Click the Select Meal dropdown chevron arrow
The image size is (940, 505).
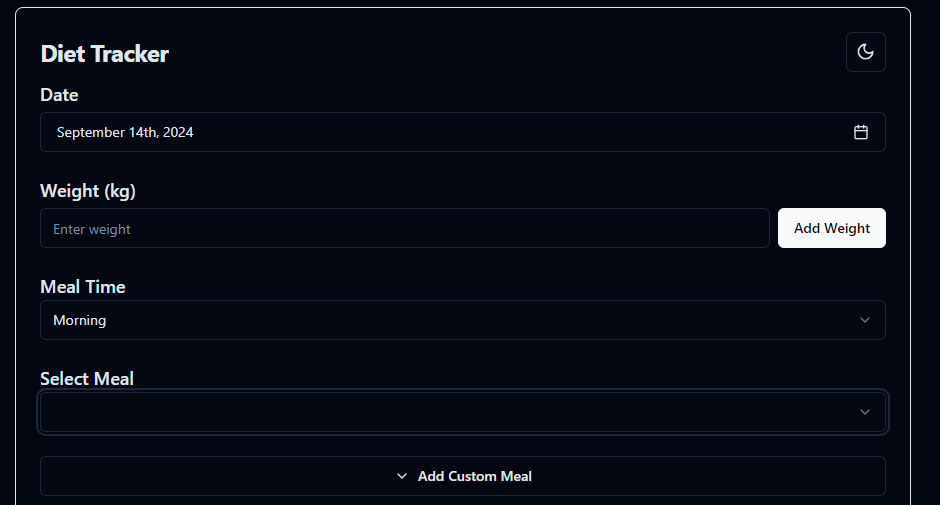pyautogui.click(x=864, y=412)
